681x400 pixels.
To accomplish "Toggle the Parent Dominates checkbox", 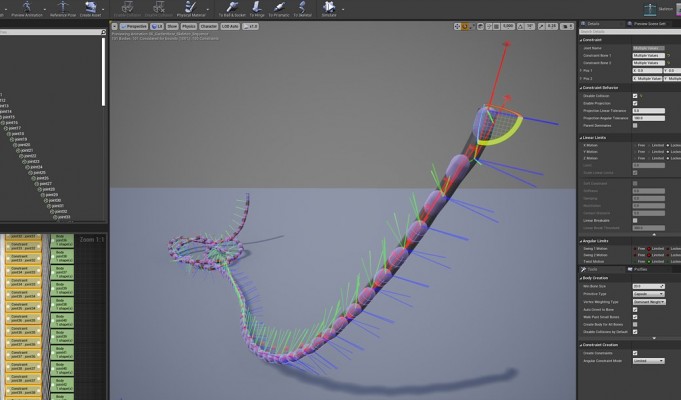I will click(x=635, y=126).
